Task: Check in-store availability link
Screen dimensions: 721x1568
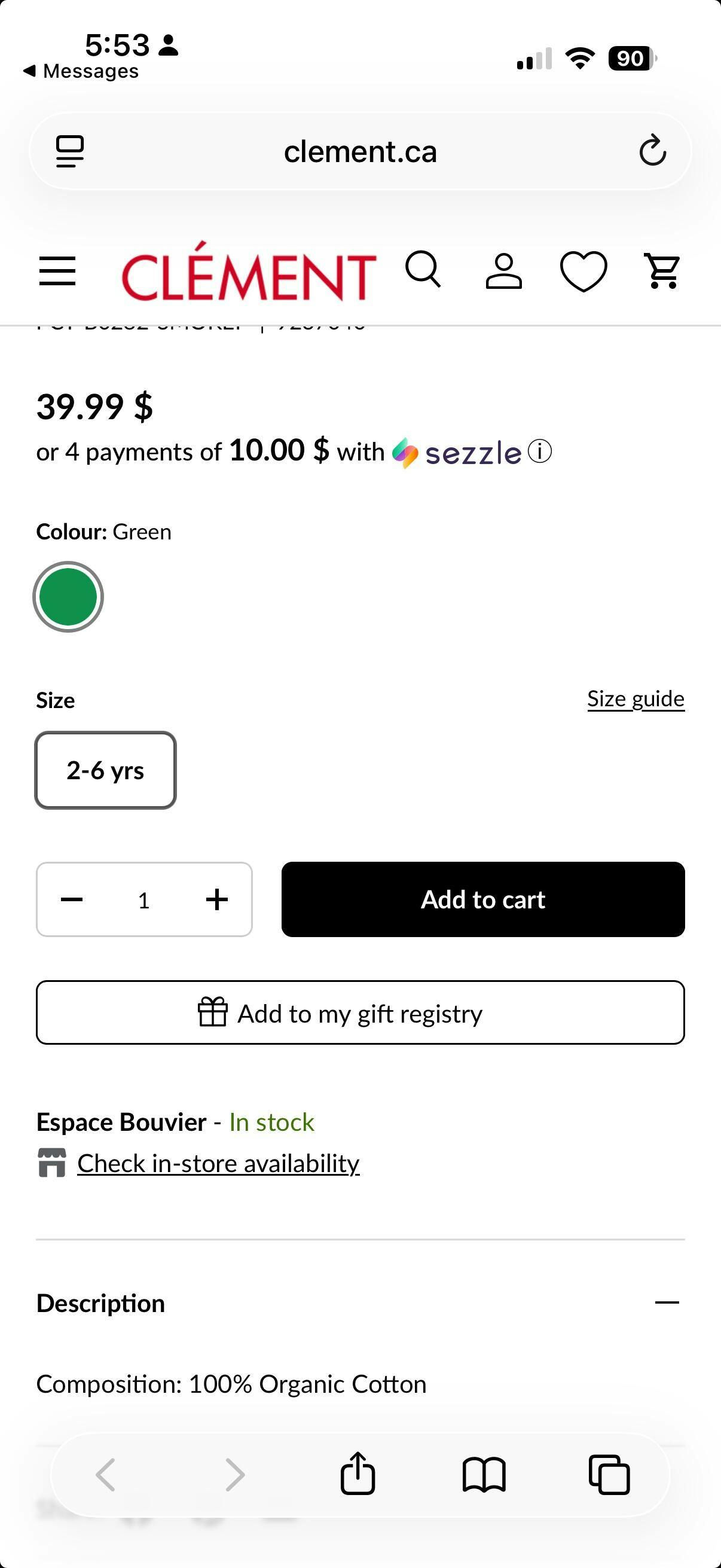Action: pos(218,1164)
